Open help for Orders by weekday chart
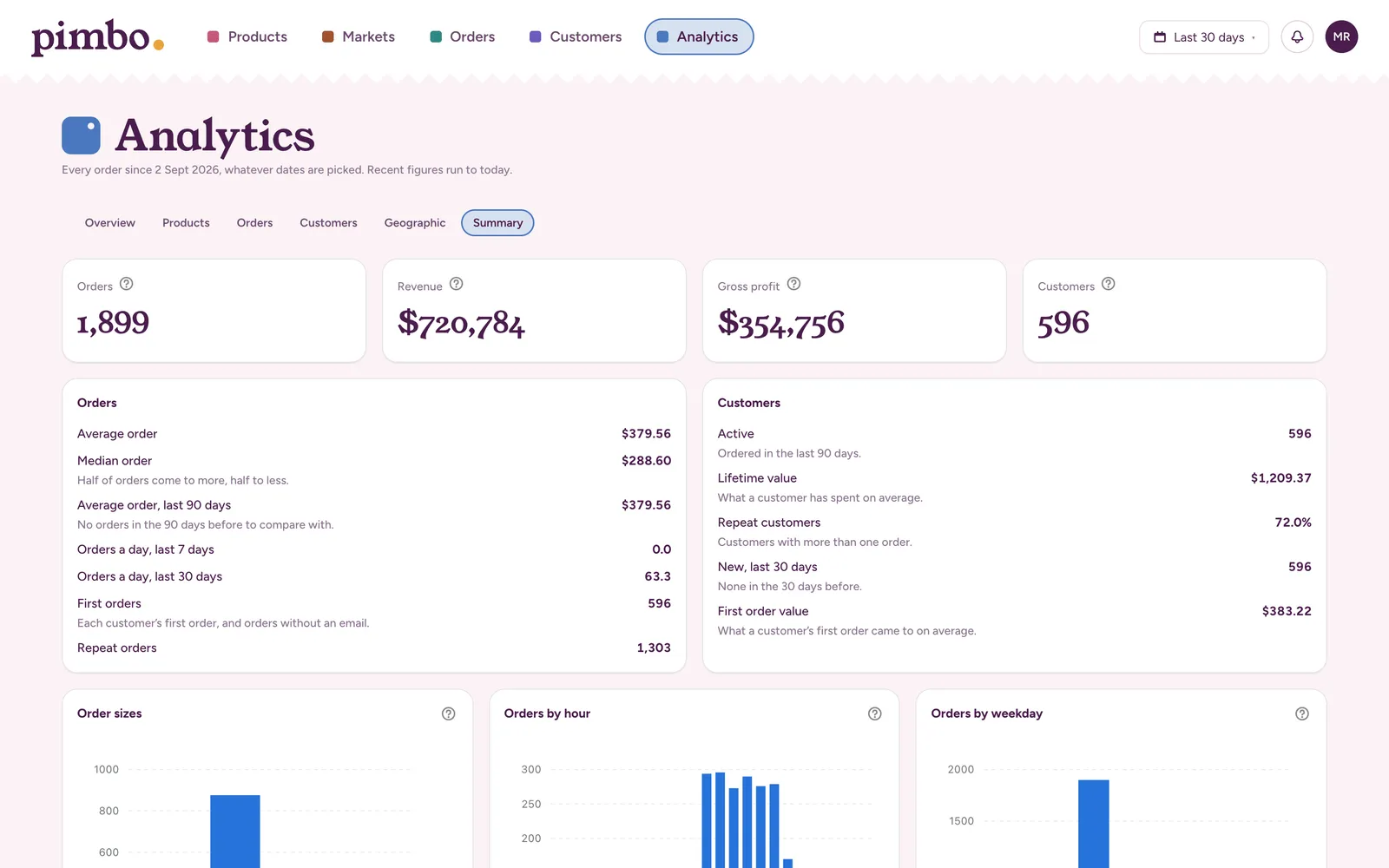 pos(1302,713)
